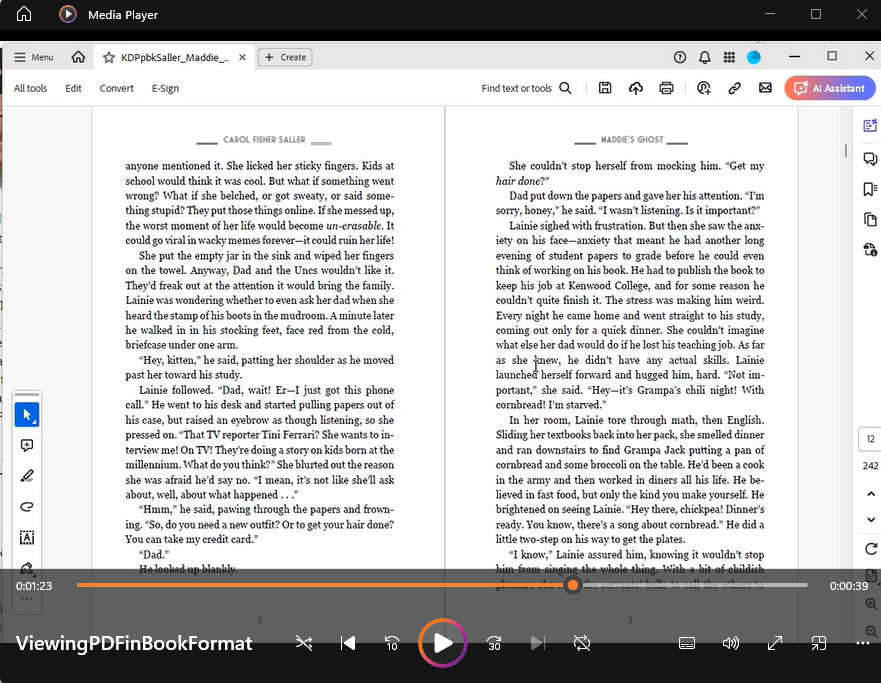This screenshot has width=881, height=683.
Task: Go to the previous page arrow
Action: [870, 494]
